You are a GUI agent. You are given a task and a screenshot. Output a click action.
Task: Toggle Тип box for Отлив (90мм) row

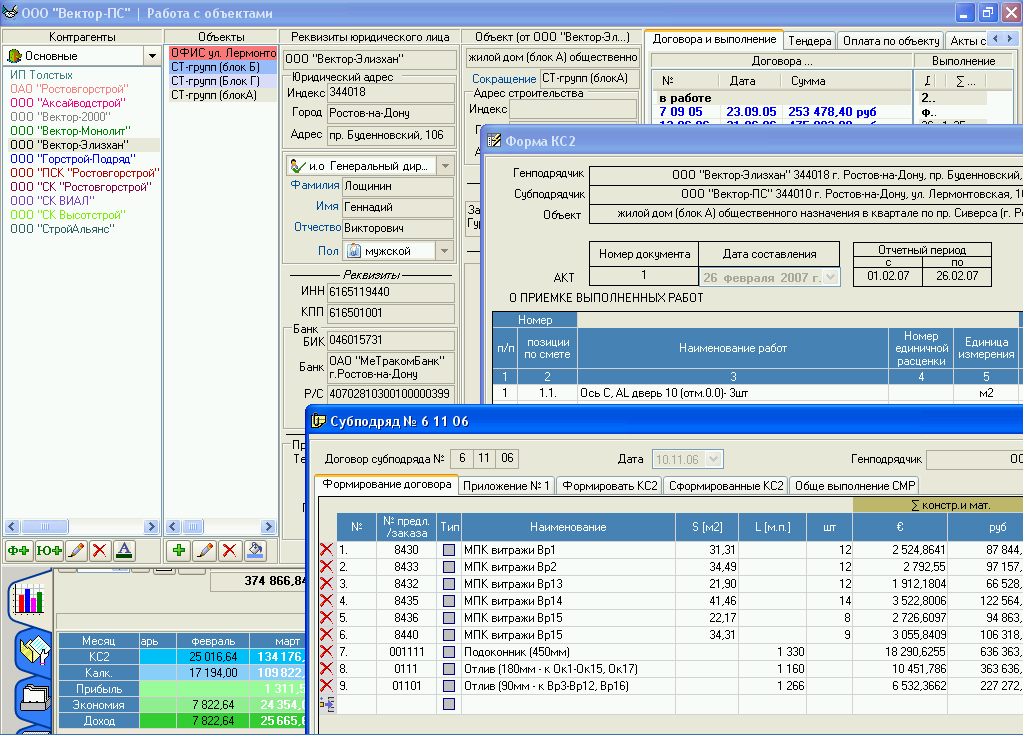449,685
